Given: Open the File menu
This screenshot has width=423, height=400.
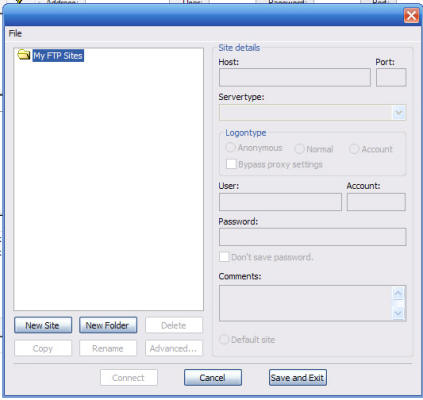Looking at the screenshot, I should coord(15,33).
